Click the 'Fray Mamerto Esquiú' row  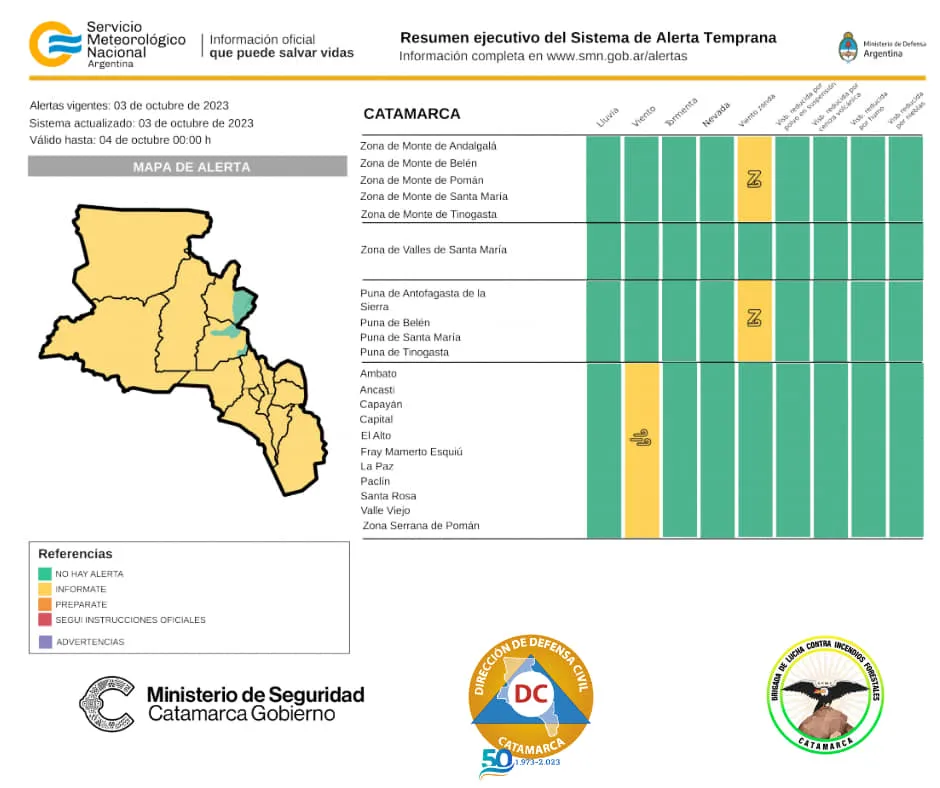pos(411,452)
